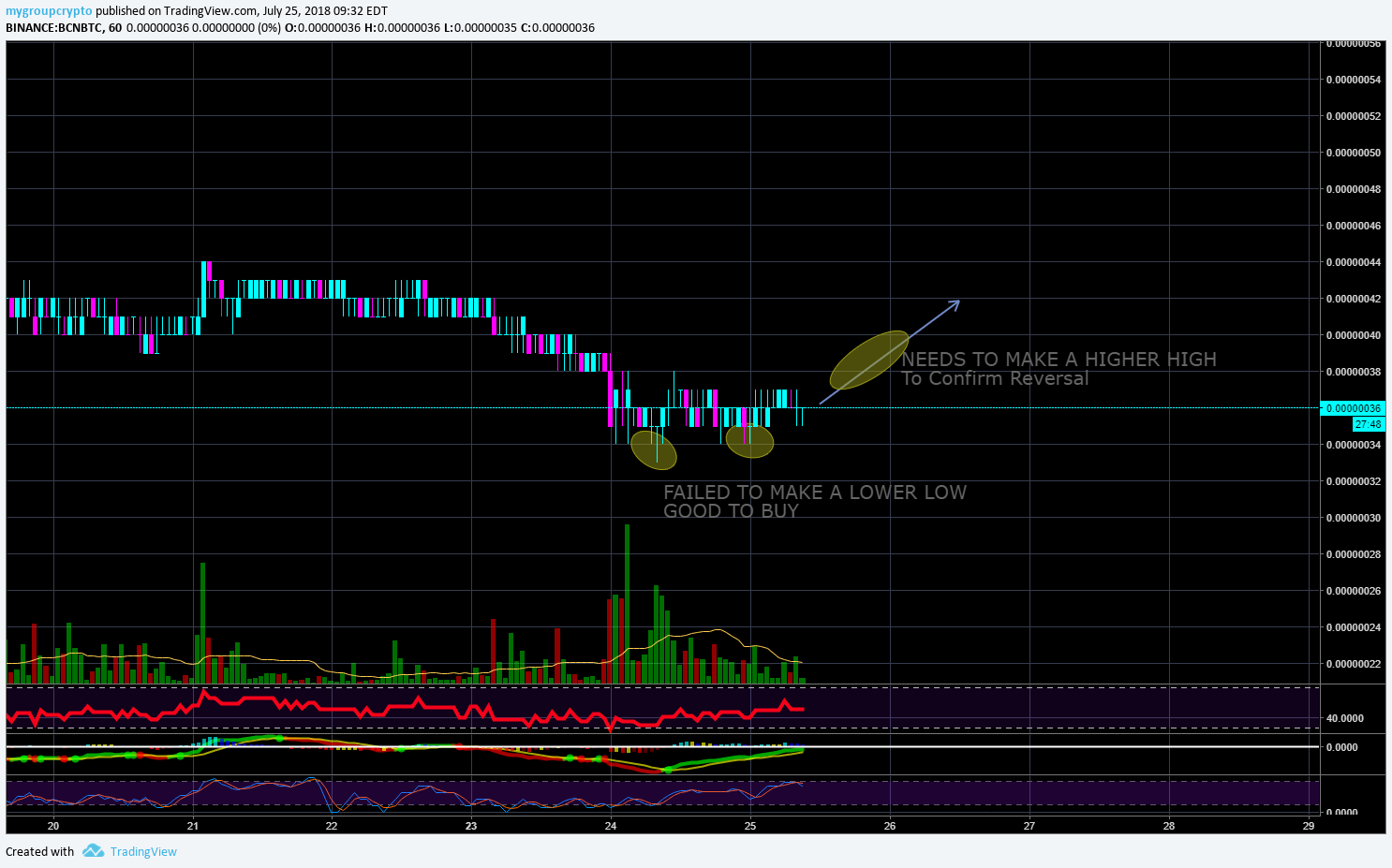
Task: Select price axis label 0.00000030
Action: 1353,518
